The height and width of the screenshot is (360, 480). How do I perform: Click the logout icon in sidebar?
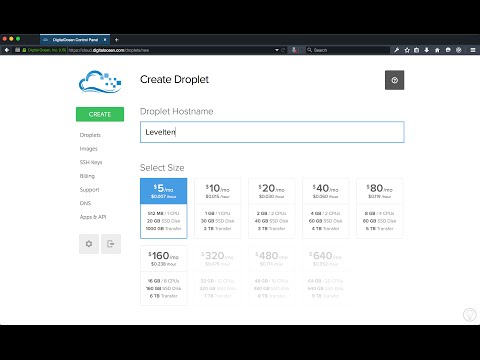click(x=111, y=244)
